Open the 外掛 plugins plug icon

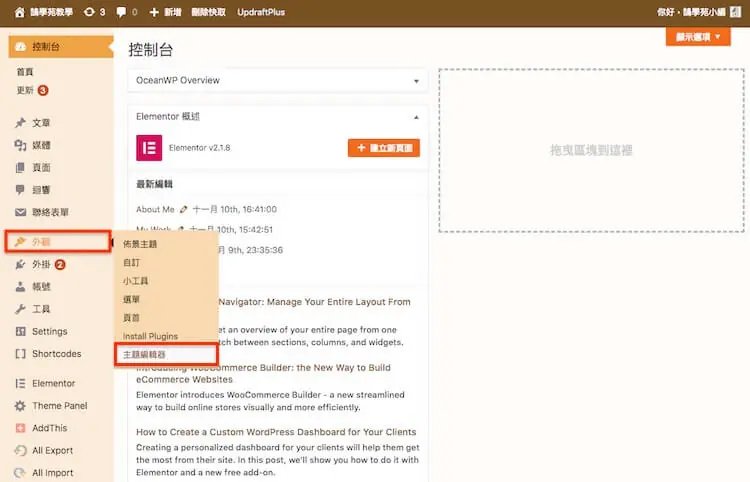[x=20, y=264]
